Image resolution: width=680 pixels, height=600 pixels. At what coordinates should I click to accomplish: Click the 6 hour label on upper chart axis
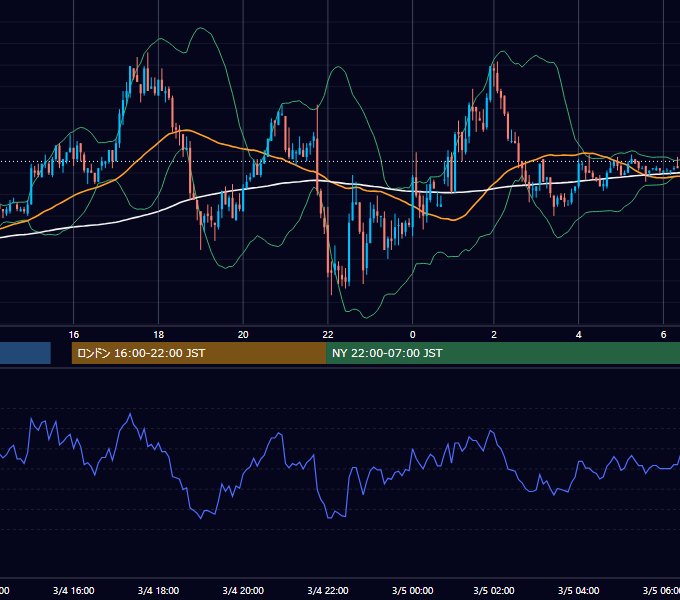tap(663, 335)
